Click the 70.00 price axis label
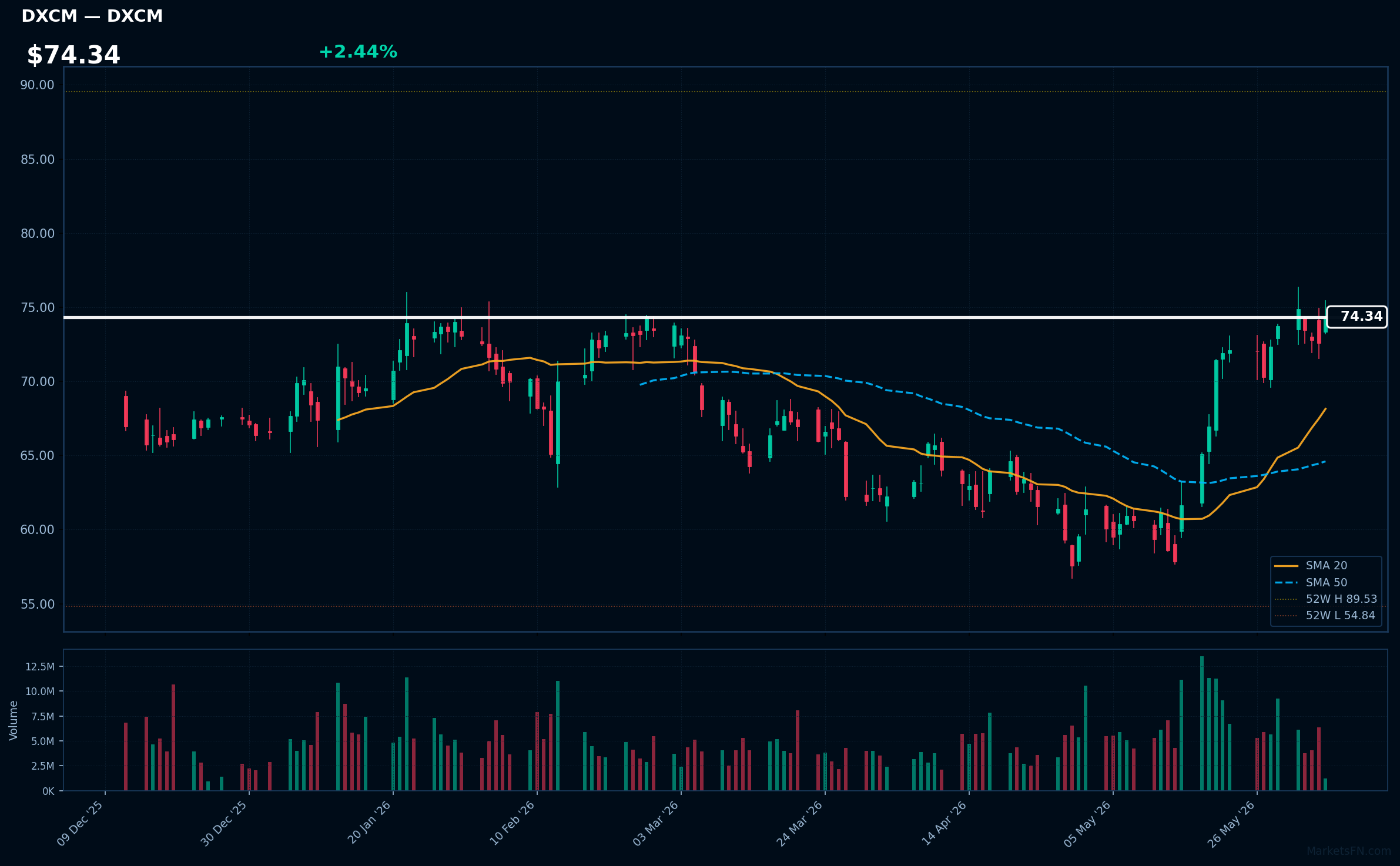The height and width of the screenshot is (866, 1400). point(37,382)
